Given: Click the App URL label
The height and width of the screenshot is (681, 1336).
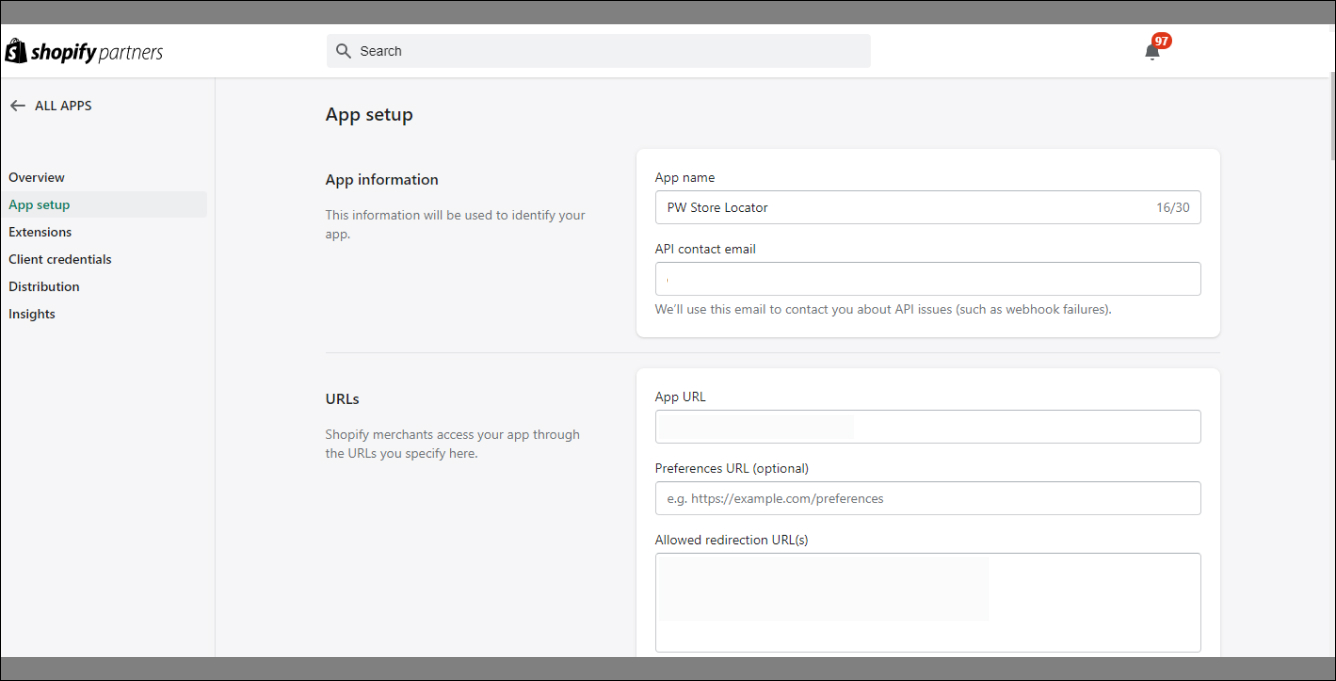Looking at the screenshot, I should (x=680, y=397).
